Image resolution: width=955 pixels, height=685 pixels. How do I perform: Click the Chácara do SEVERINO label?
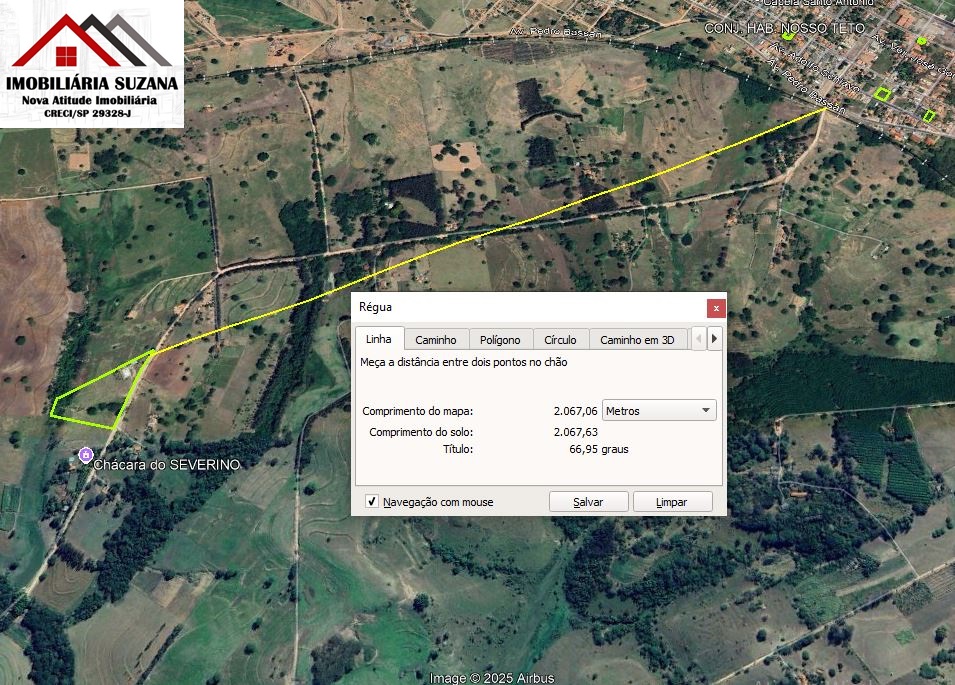(x=167, y=465)
